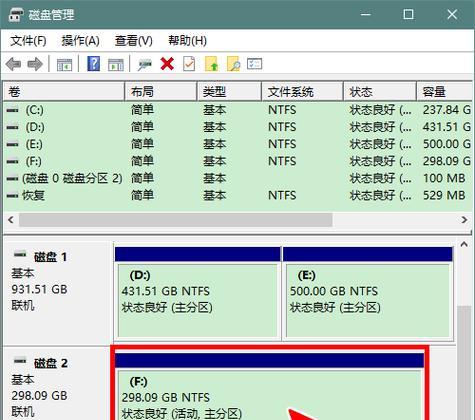Select the (E:) 500.00 GB partition block

coord(368,294)
